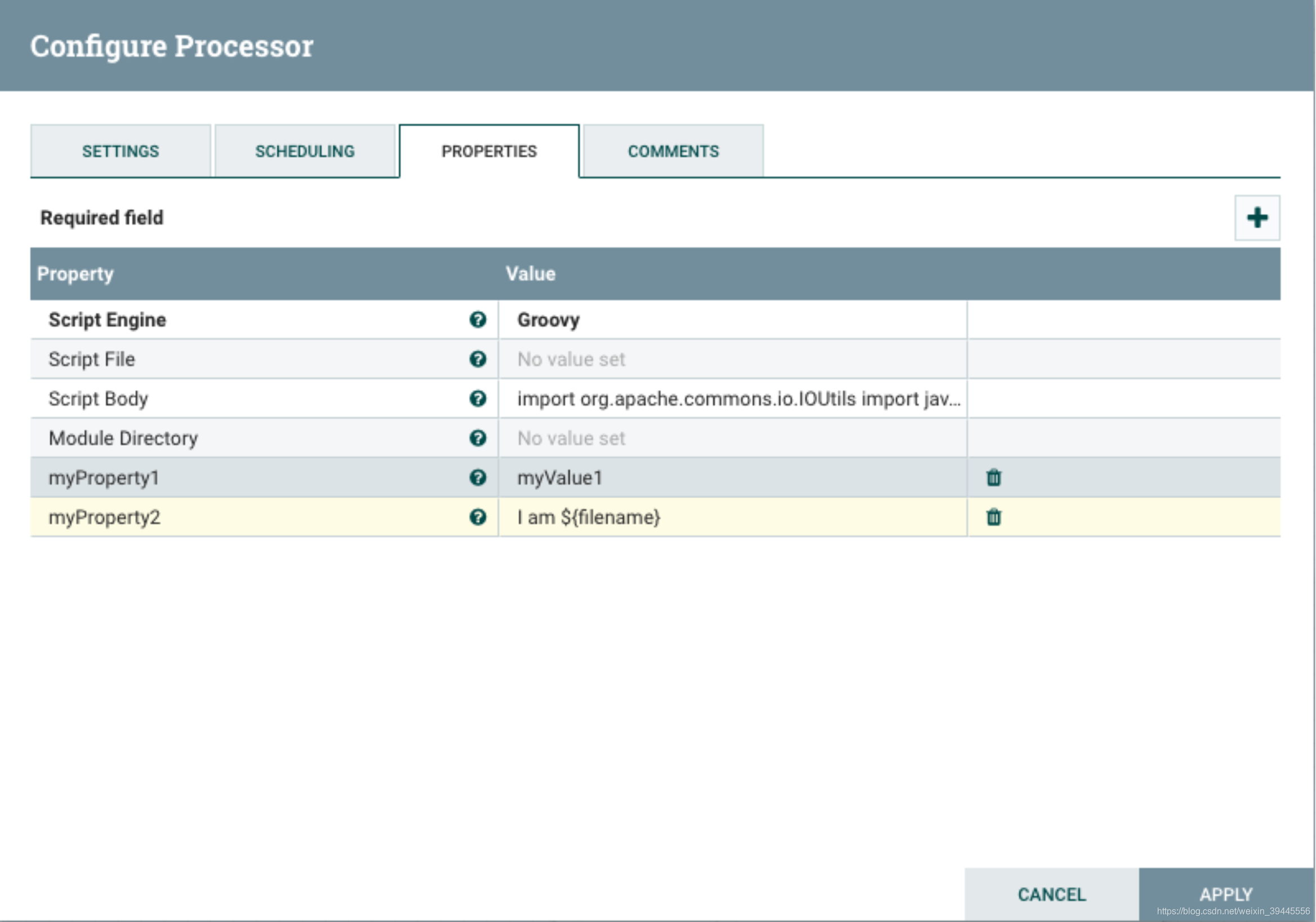Delete myProperty1 using its trash icon

993,478
